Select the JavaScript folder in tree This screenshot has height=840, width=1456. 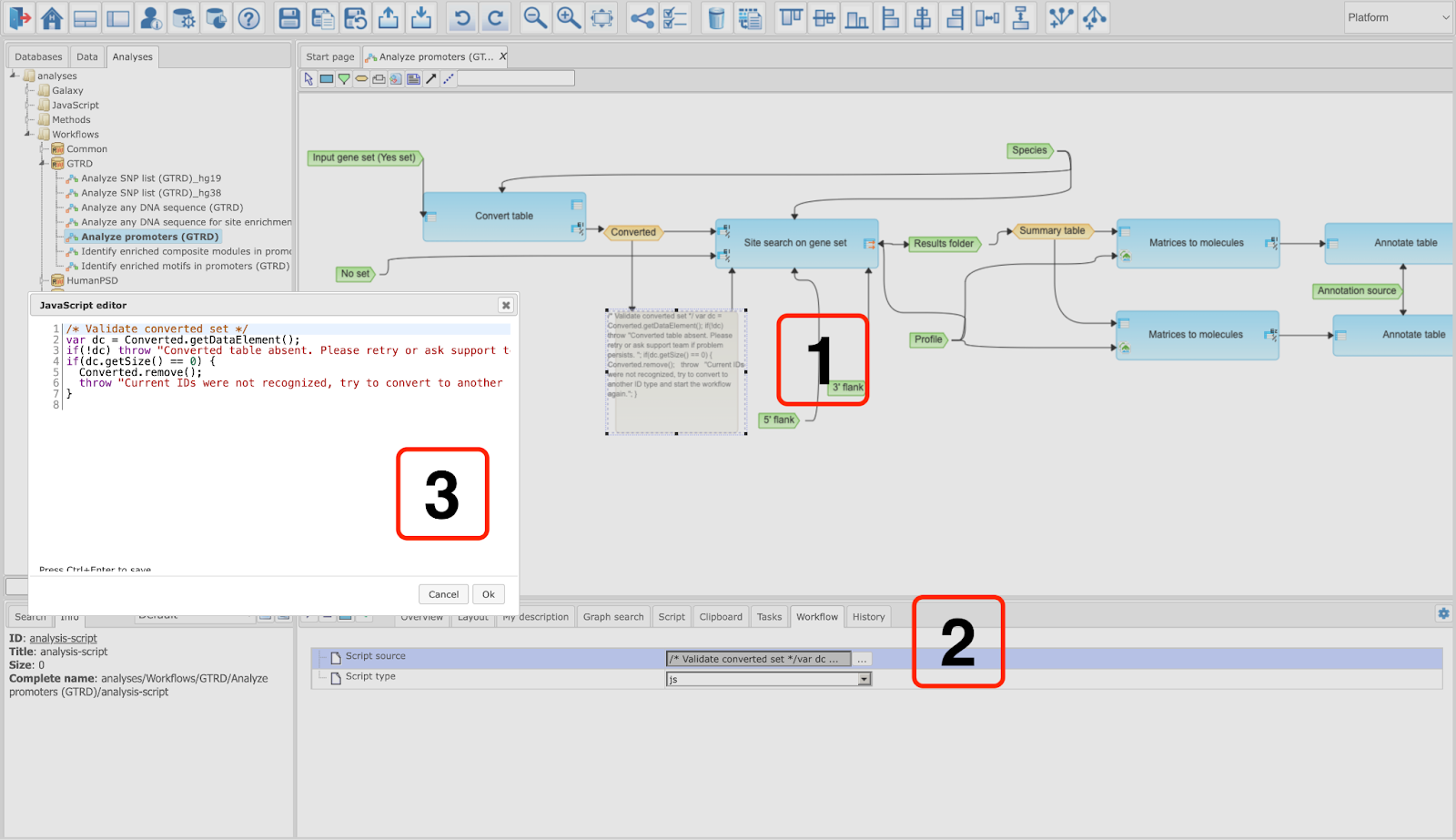76,105
